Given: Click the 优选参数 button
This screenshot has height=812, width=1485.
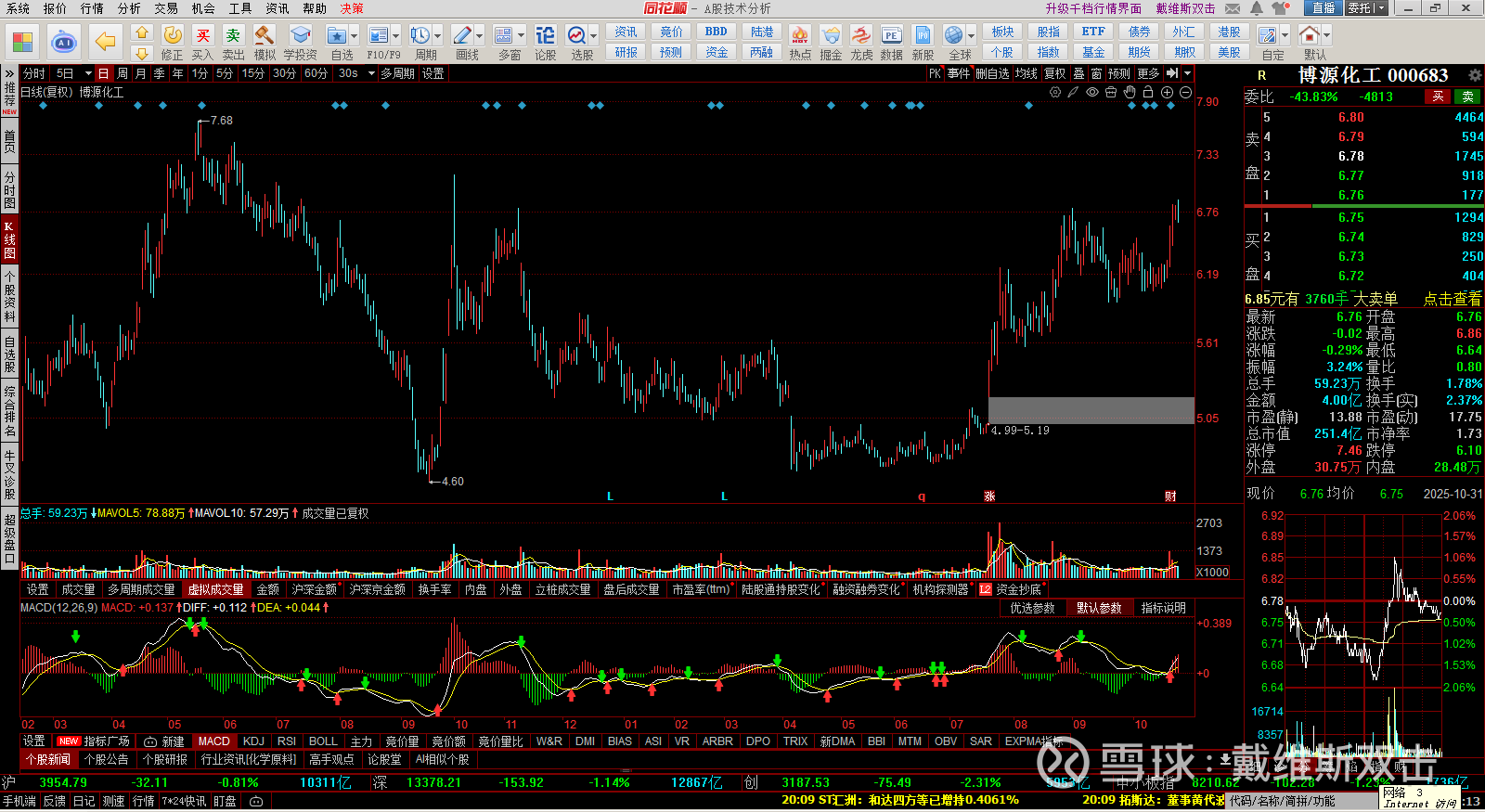Looking at the screenshot, I should point(1032,608).
